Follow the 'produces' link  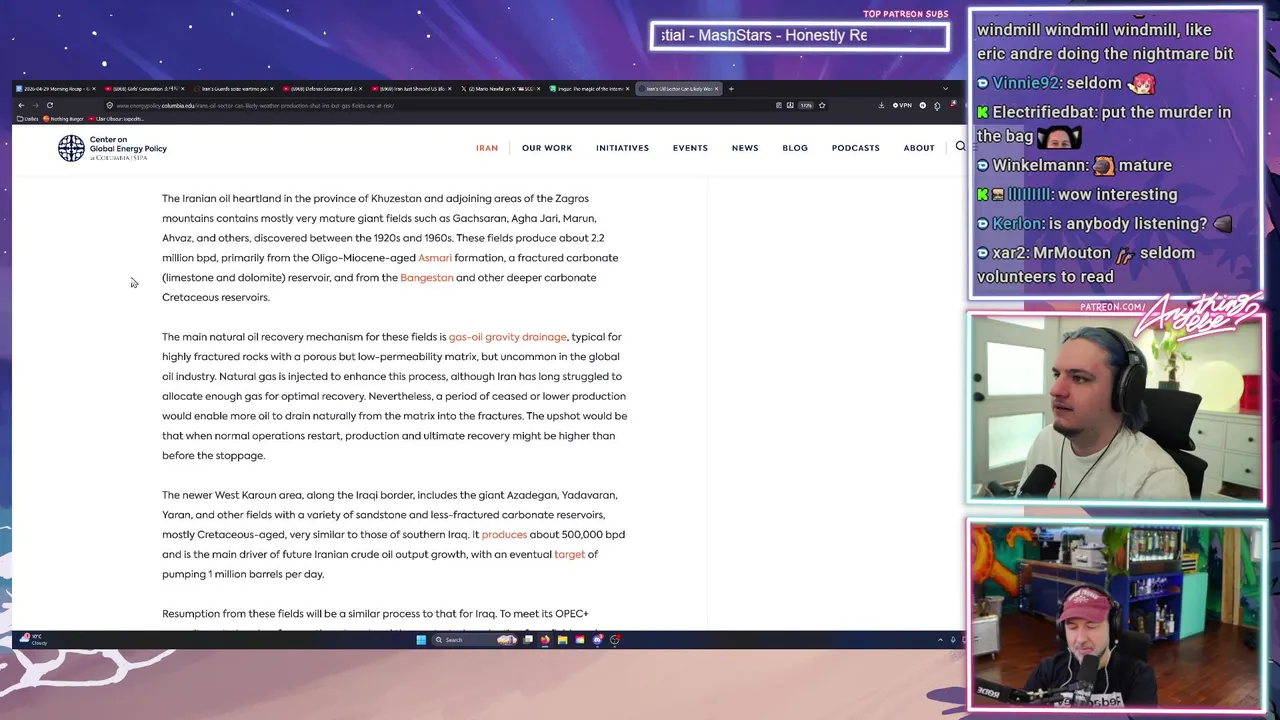[504, 535]
